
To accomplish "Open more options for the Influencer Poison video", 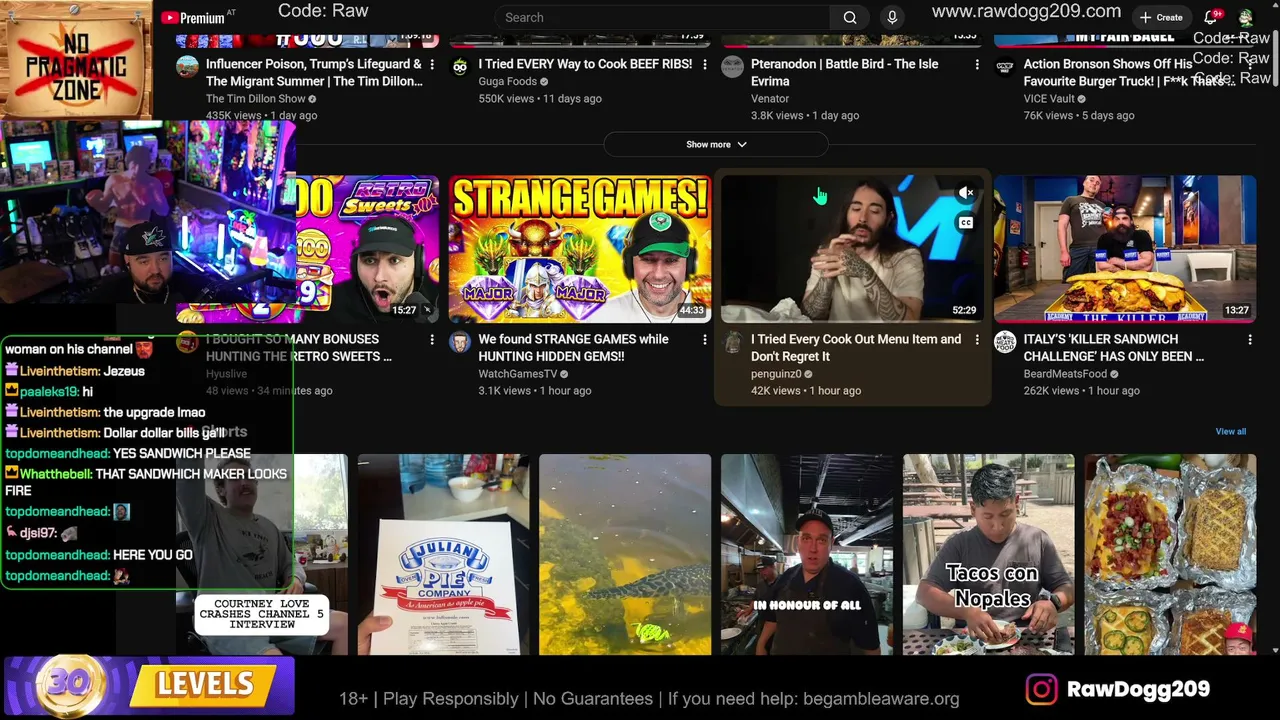I will pos(432,64).
